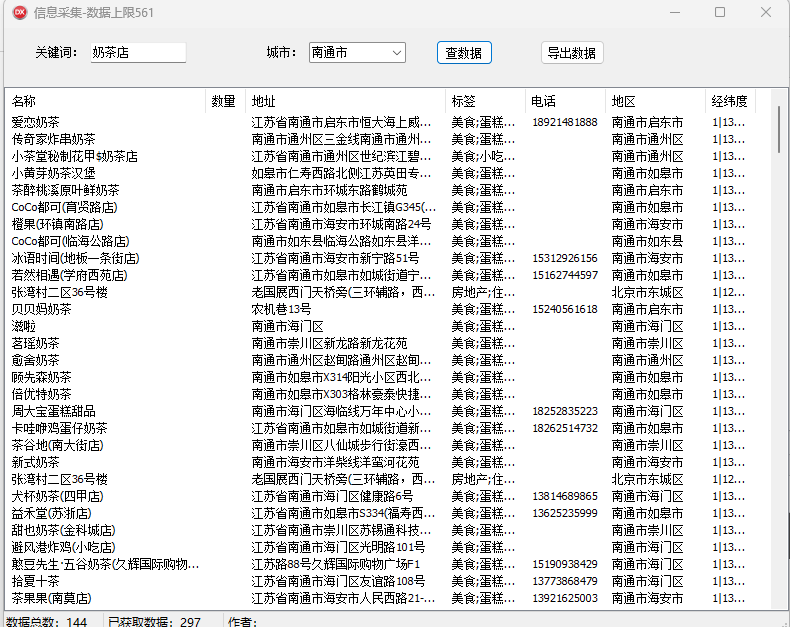The image size is (790, 627).
Task: Click the 数量 column header
Action: pyautogui.click(x=223, y=101)
